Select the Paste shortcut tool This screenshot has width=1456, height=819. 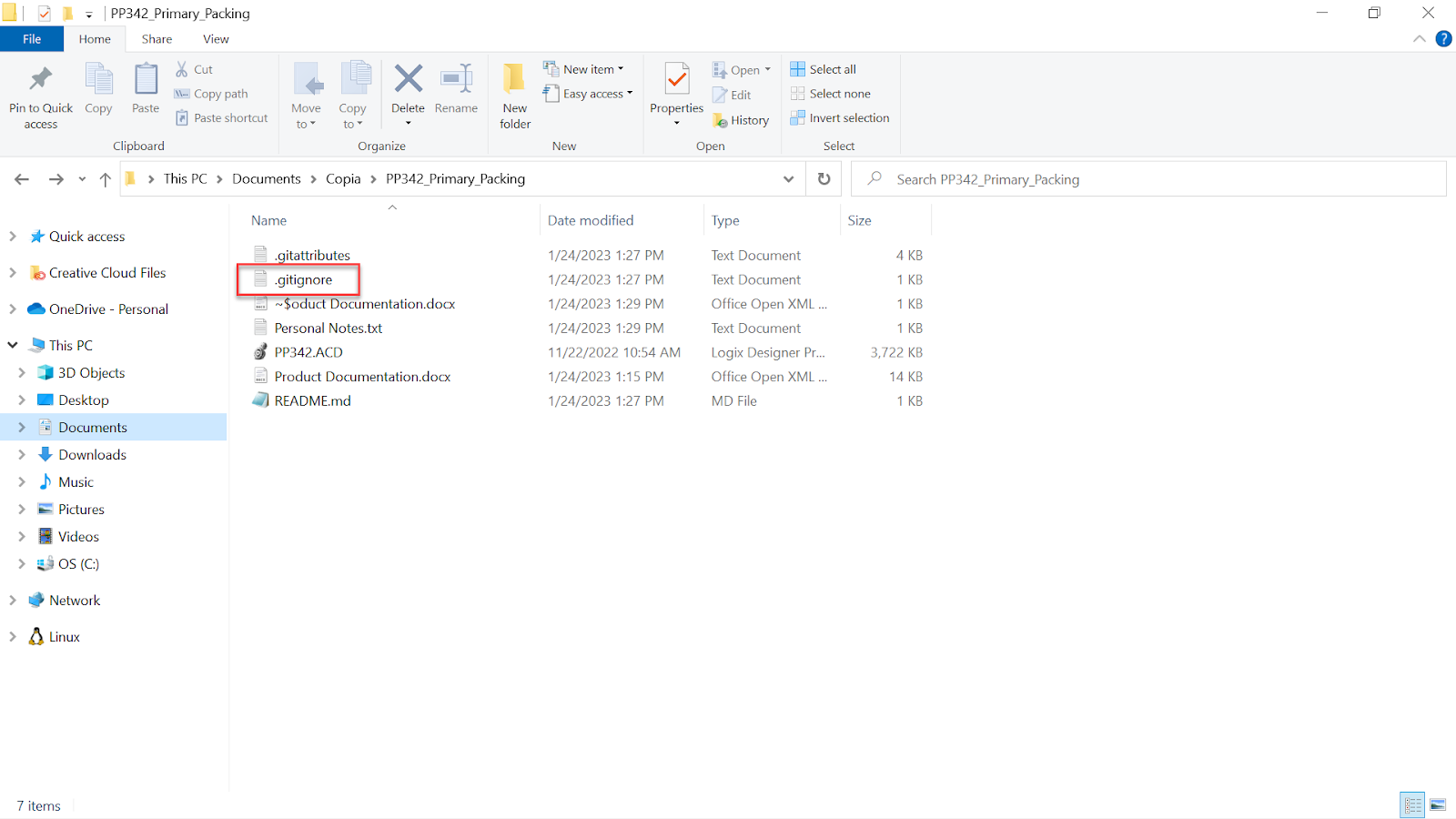point(221,117)
